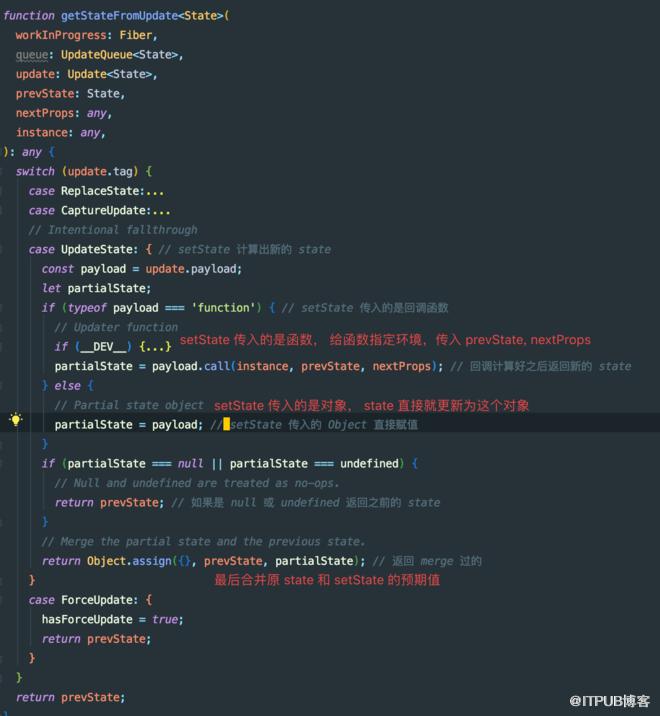Screen dimensions: 660x716
Task: Expand the folded CaptureUpdate case ellipsis
Action: [161, 213]
